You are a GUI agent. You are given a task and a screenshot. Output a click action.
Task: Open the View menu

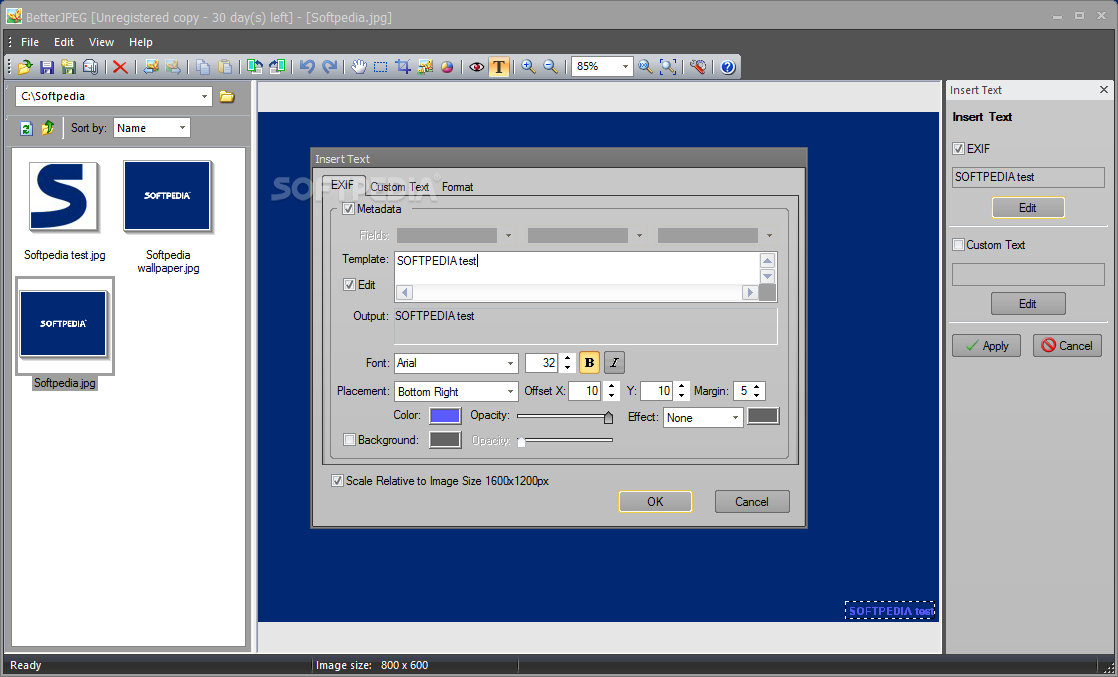click(x=101, y=42)
